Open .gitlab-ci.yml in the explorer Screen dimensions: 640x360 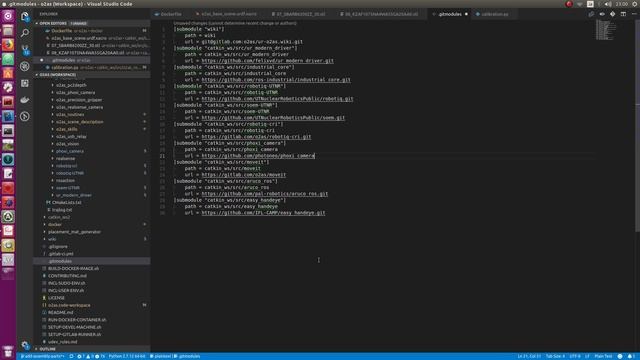[60, 254]
